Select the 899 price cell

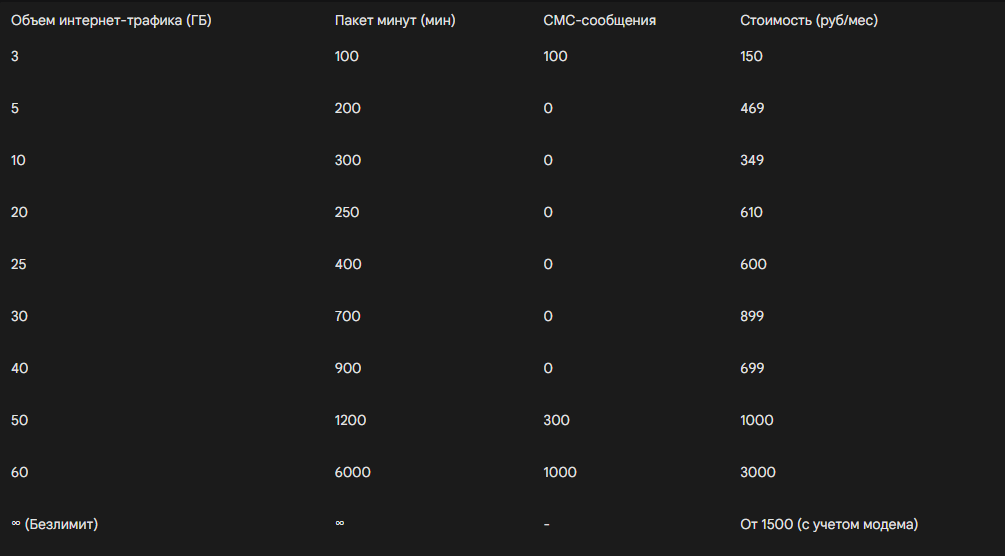pos(752,316)
